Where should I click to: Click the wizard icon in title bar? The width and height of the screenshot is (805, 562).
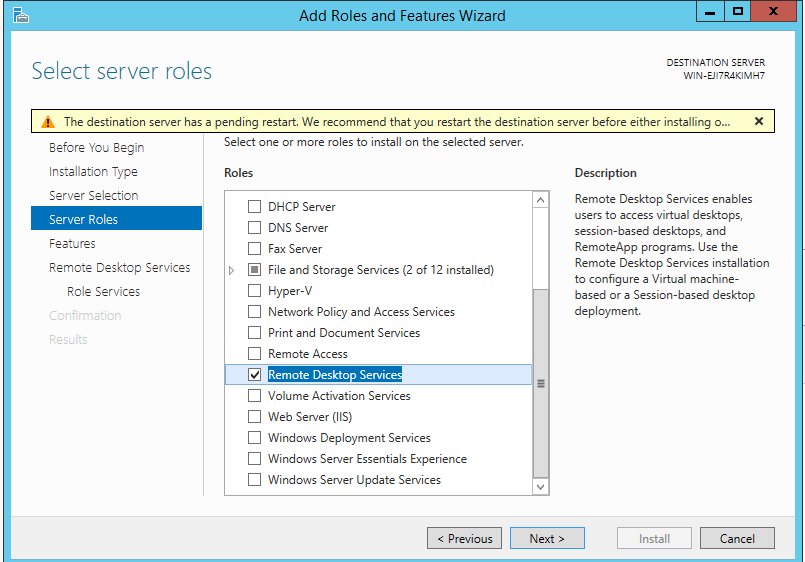pos(21,15)
